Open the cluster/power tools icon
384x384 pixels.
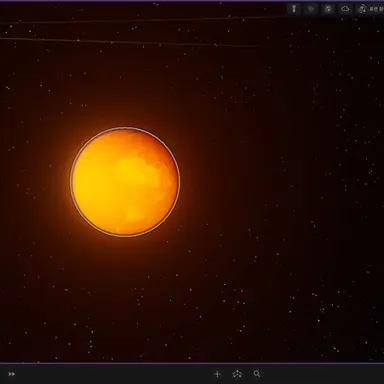tap(237, 374)
